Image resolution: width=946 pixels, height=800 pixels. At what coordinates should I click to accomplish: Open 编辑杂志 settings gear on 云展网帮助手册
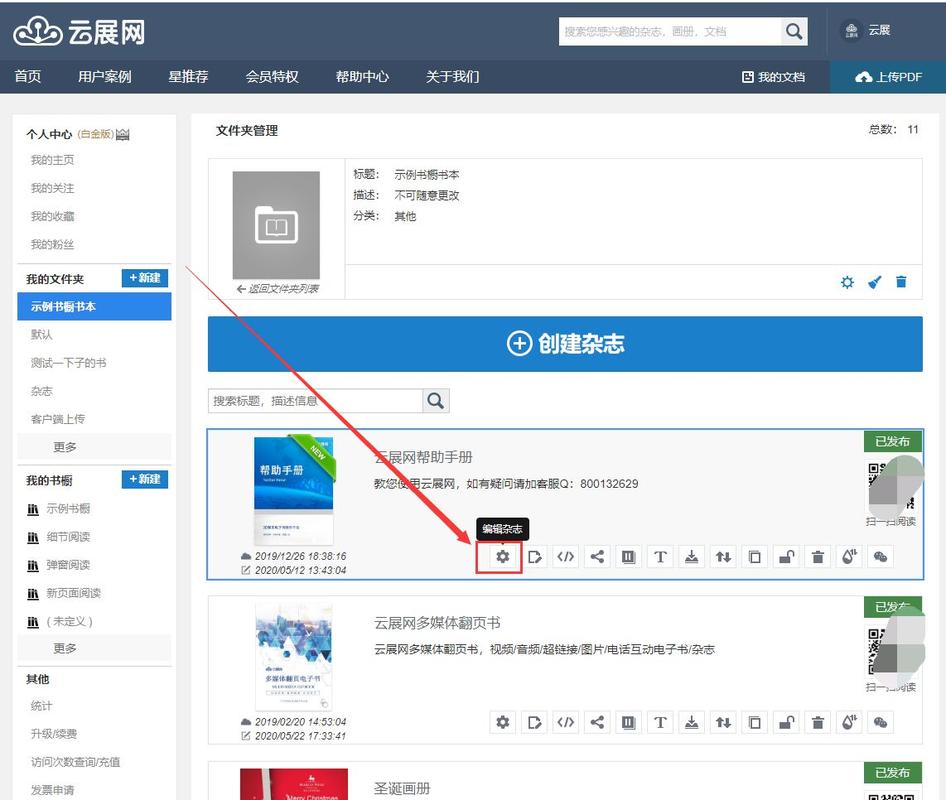[x=502, y=556]
